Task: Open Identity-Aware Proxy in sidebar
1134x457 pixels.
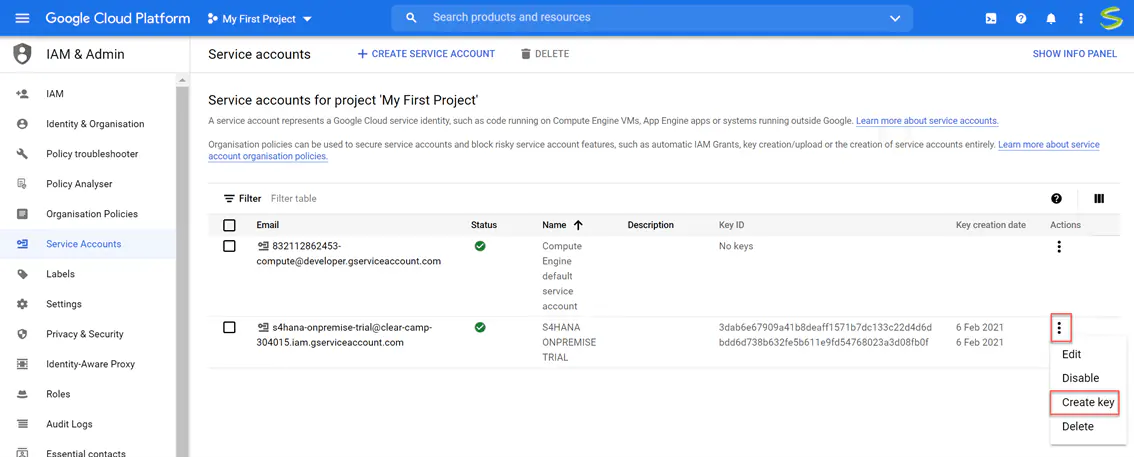Action: (x=88, y=364)
